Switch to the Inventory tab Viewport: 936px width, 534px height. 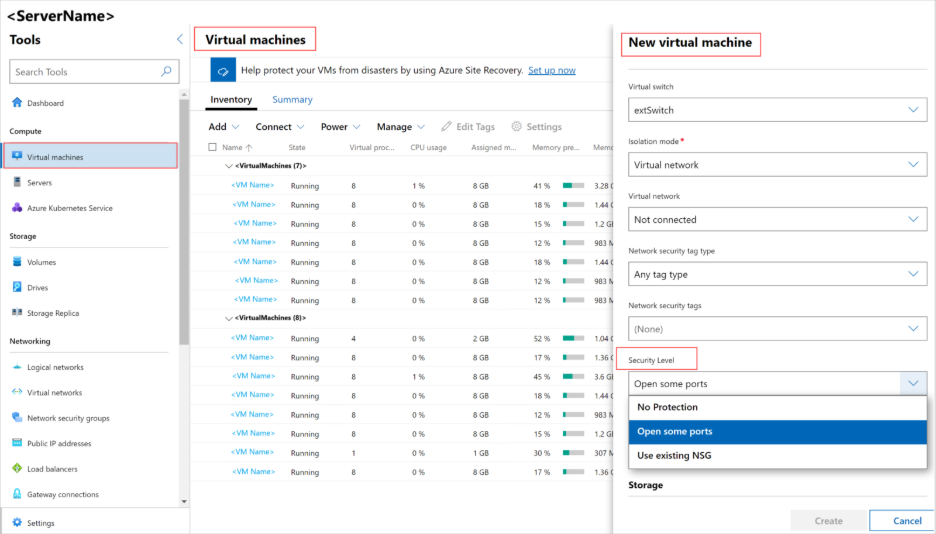click(x=231, y=100)
